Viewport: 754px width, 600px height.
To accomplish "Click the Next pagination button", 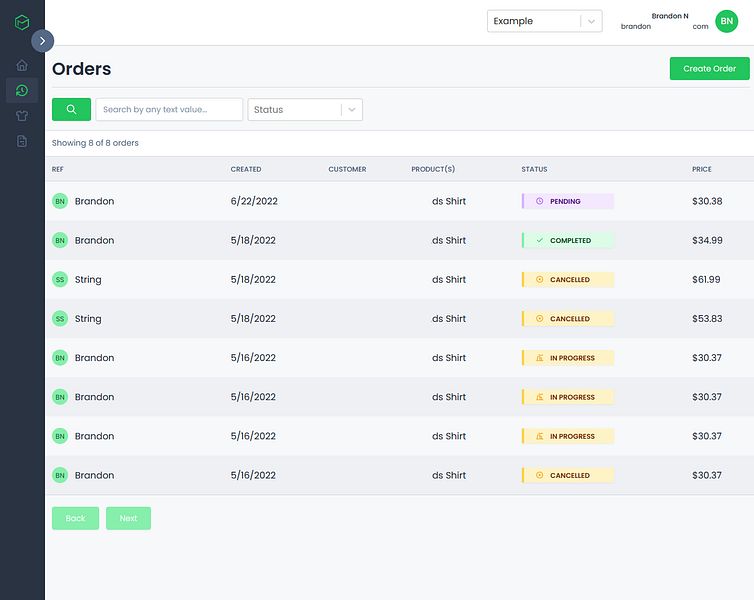I will point(128,518).
